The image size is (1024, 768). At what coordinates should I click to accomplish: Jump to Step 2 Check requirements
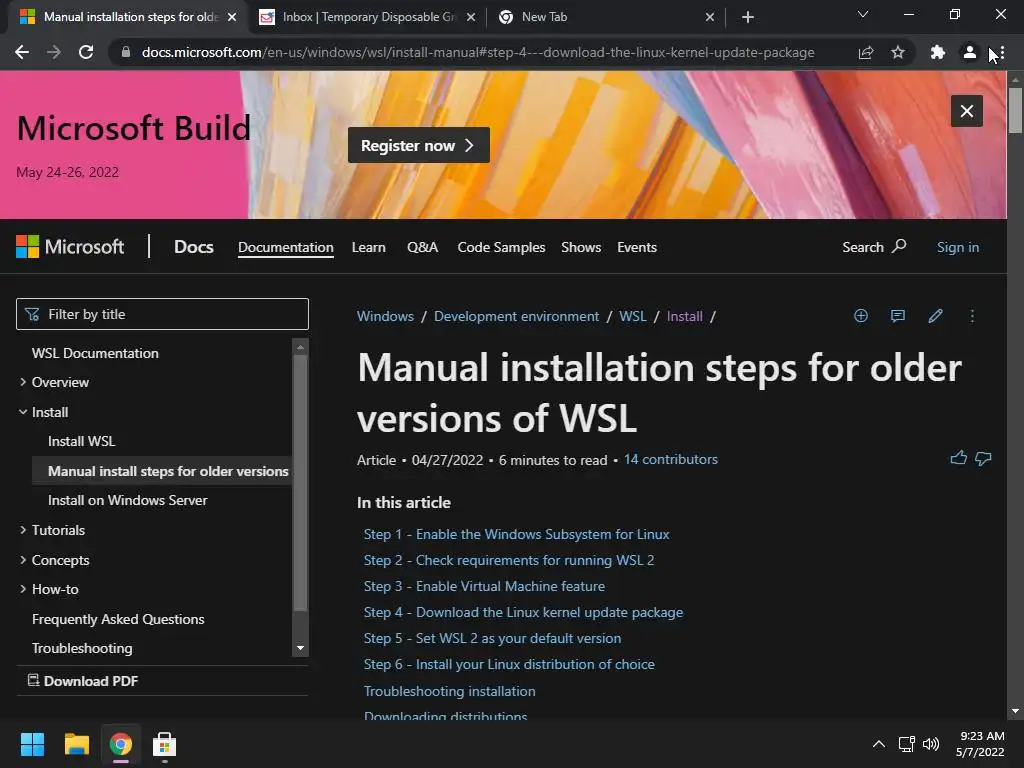click(x=509, y=560)
